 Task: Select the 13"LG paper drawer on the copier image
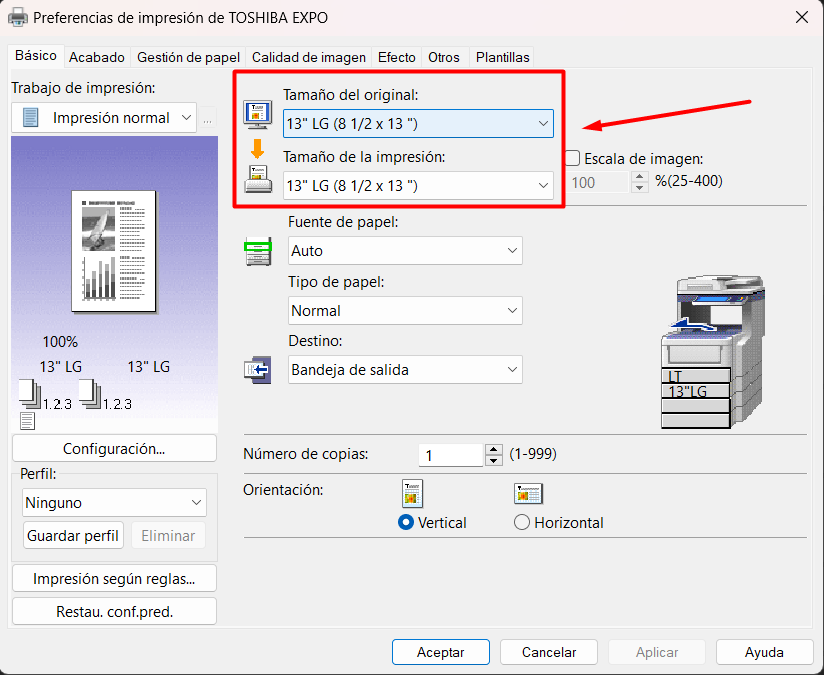696,391
